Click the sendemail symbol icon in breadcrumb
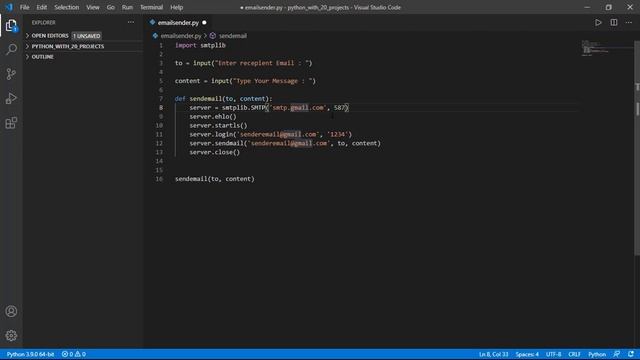This screenshot has width=640, height=360. (x=213, y=36)
